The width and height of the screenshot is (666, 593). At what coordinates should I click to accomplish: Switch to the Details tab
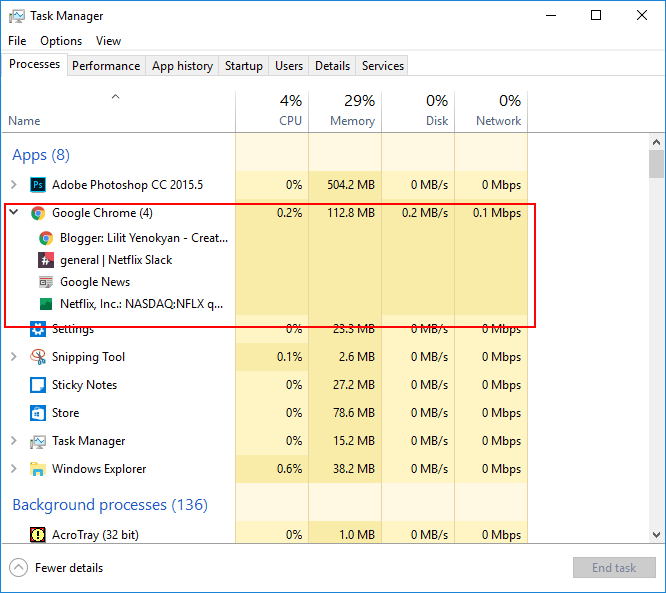pyautogui.click(x=332, y=66)
